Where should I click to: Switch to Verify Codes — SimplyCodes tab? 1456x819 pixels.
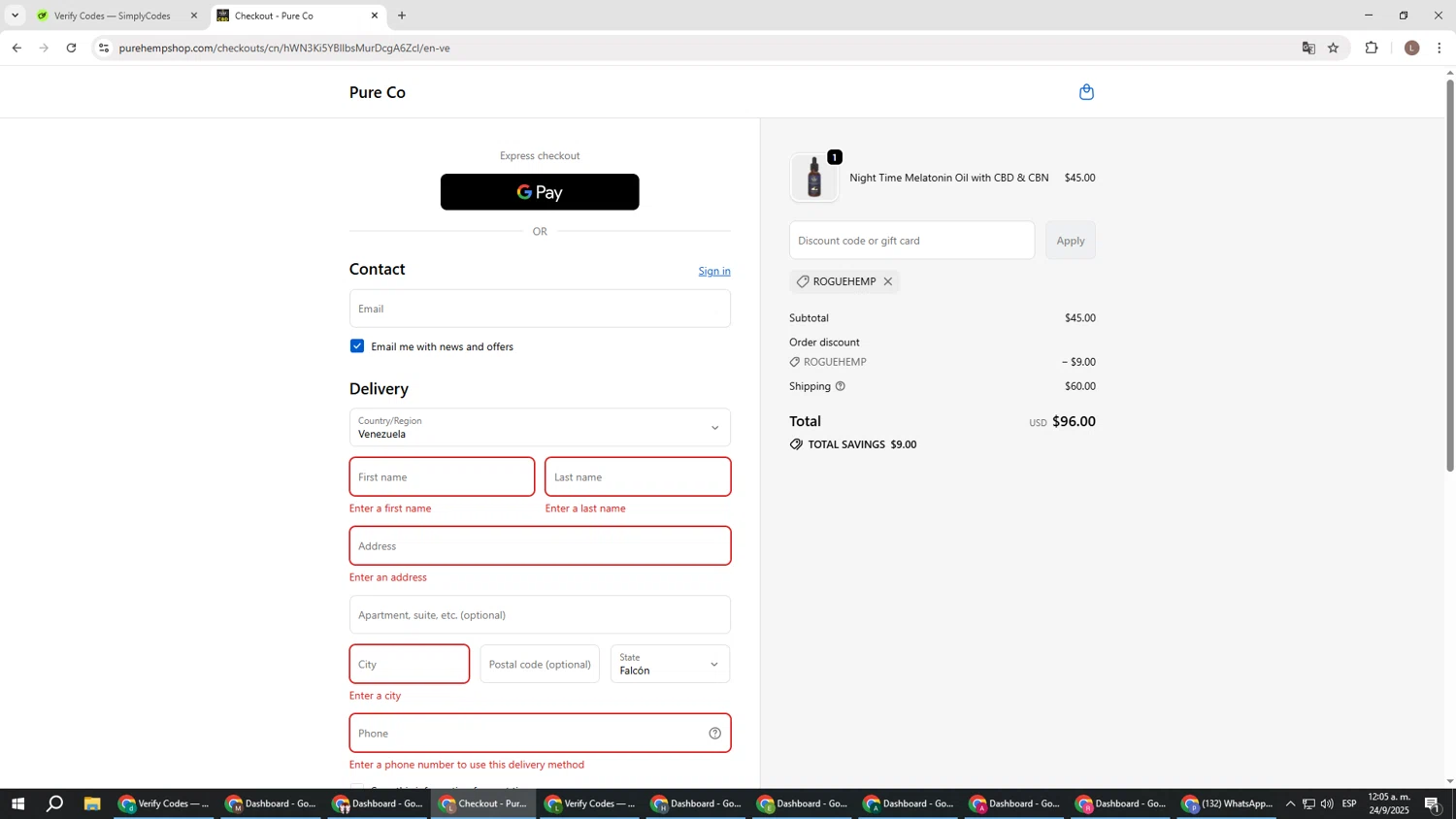click(112, 16)
